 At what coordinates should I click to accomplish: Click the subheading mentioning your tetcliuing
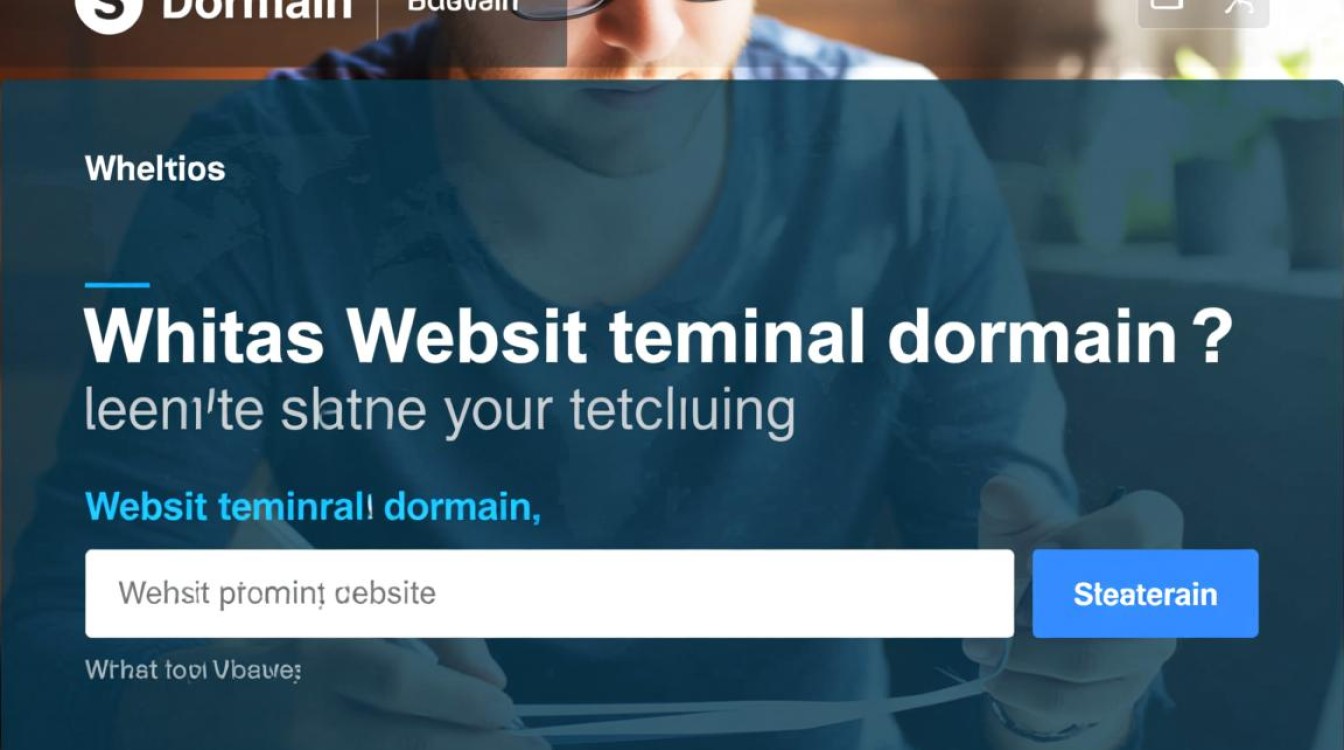(440, 412)
